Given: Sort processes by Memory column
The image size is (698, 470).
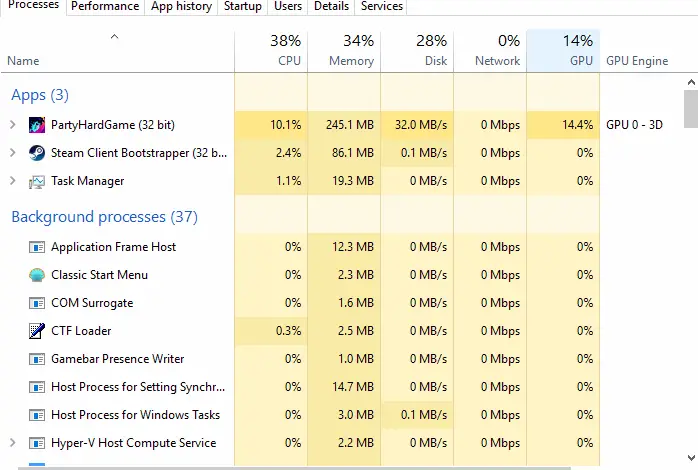Looking at the screenshot, I should 344,51.
